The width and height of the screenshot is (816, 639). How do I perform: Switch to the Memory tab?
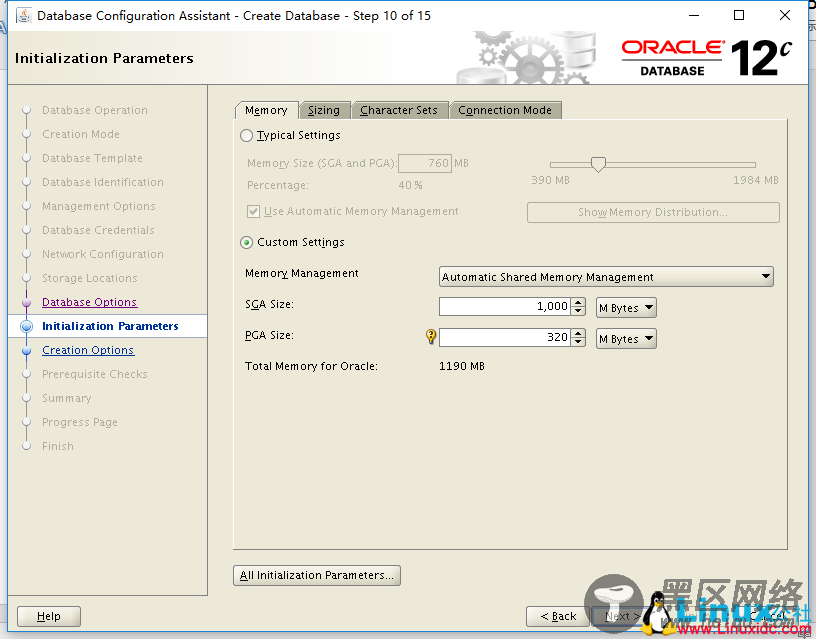click(x=266, y=110)
